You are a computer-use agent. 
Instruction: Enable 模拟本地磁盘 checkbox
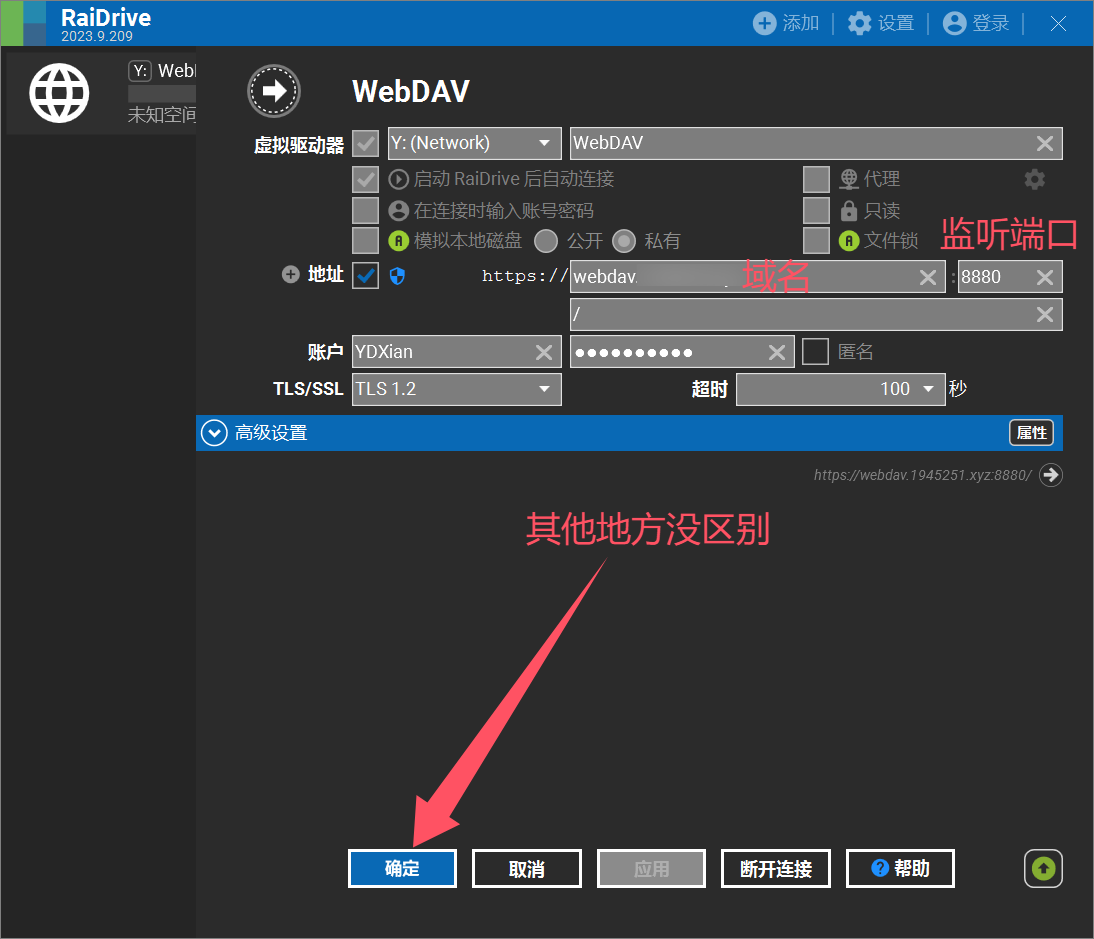coord(366,241)
